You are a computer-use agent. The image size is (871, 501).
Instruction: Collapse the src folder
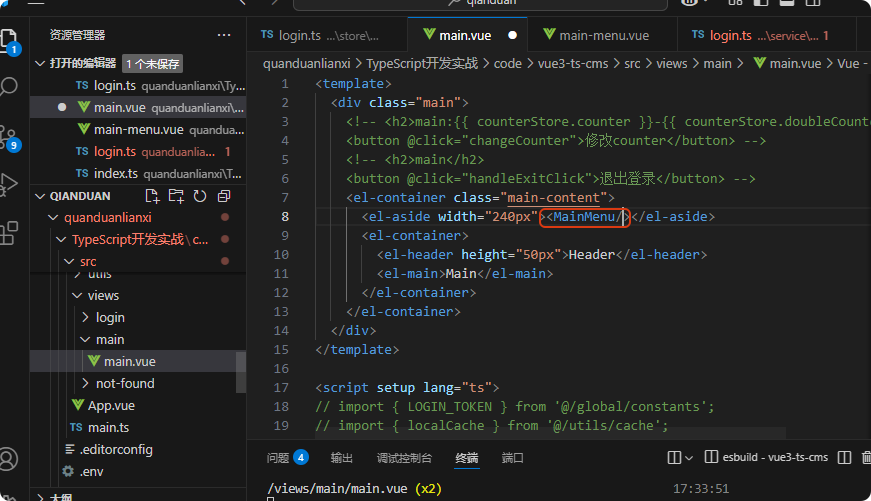coord(69,261)
